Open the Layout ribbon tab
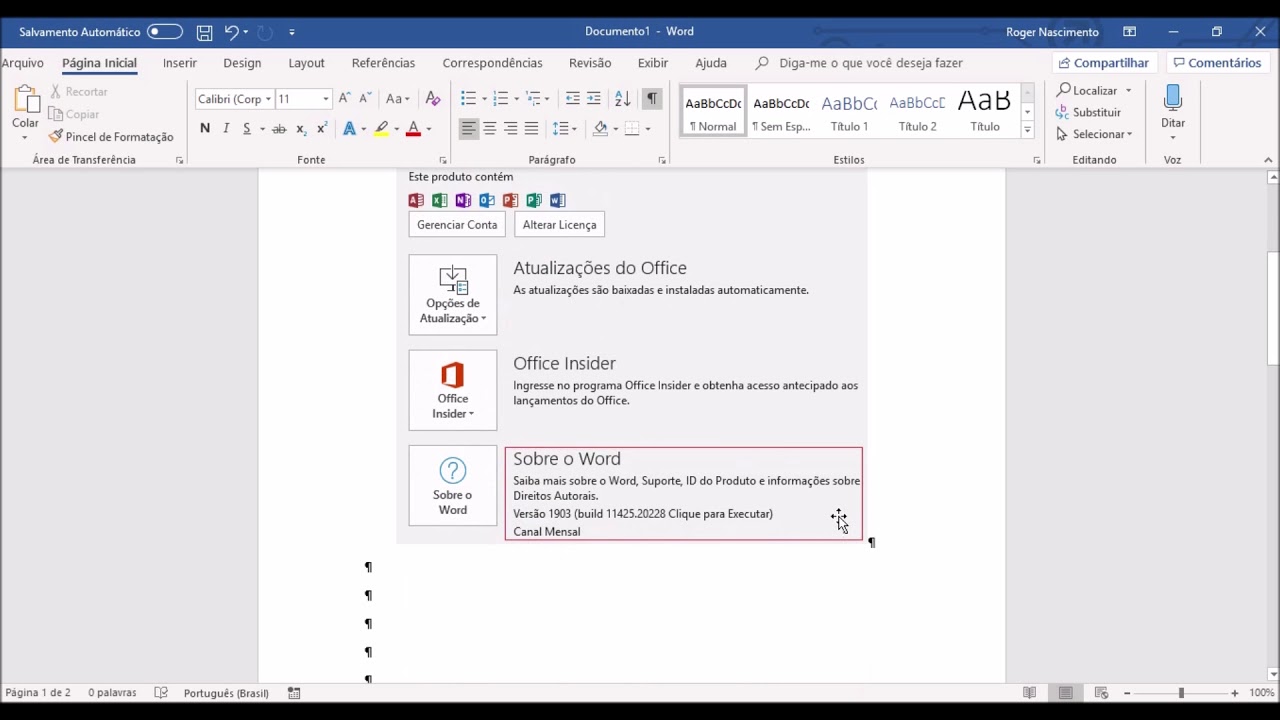 click(306, 63)
